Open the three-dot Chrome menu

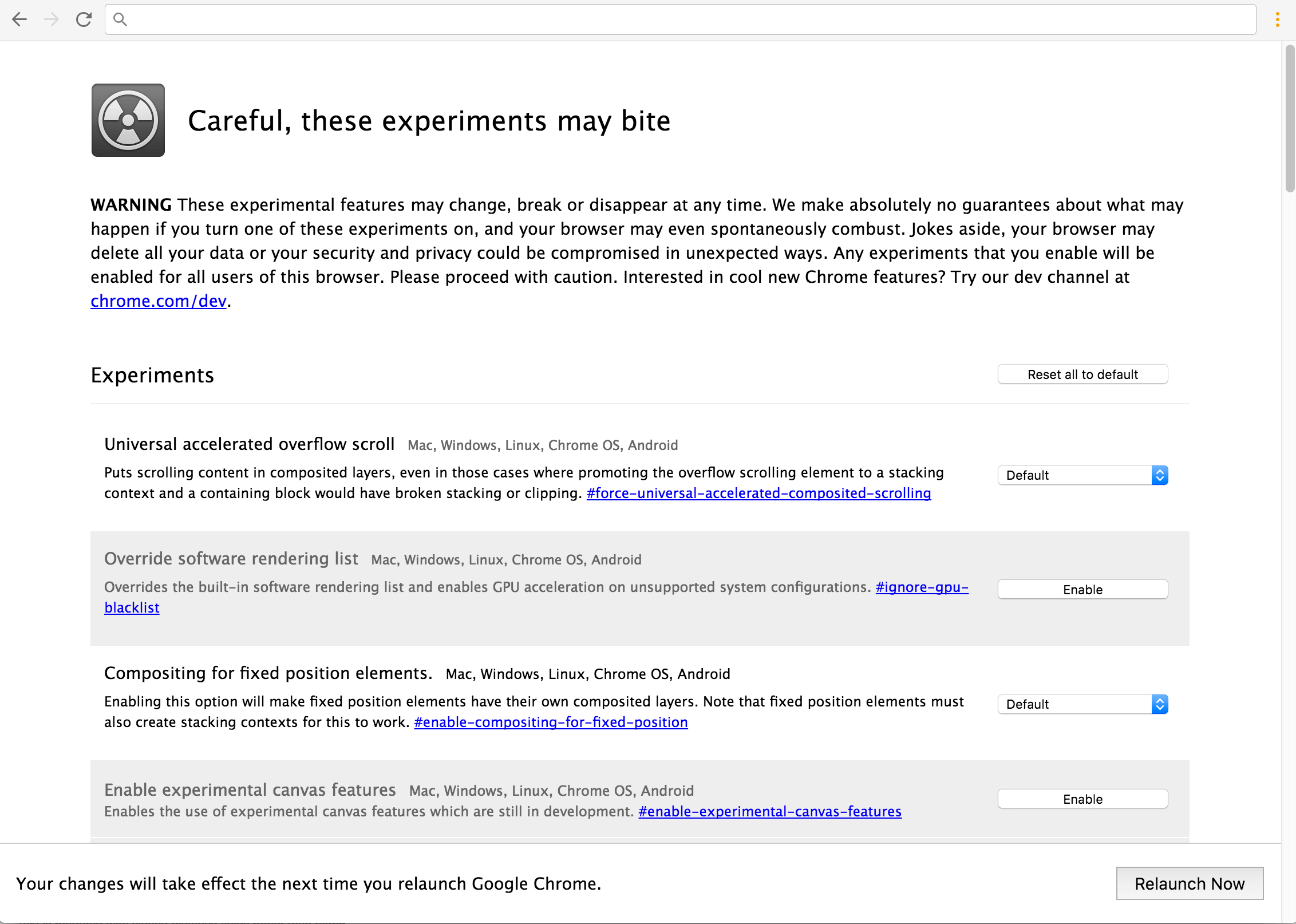pyautogui.click(x=1277, y=19)
